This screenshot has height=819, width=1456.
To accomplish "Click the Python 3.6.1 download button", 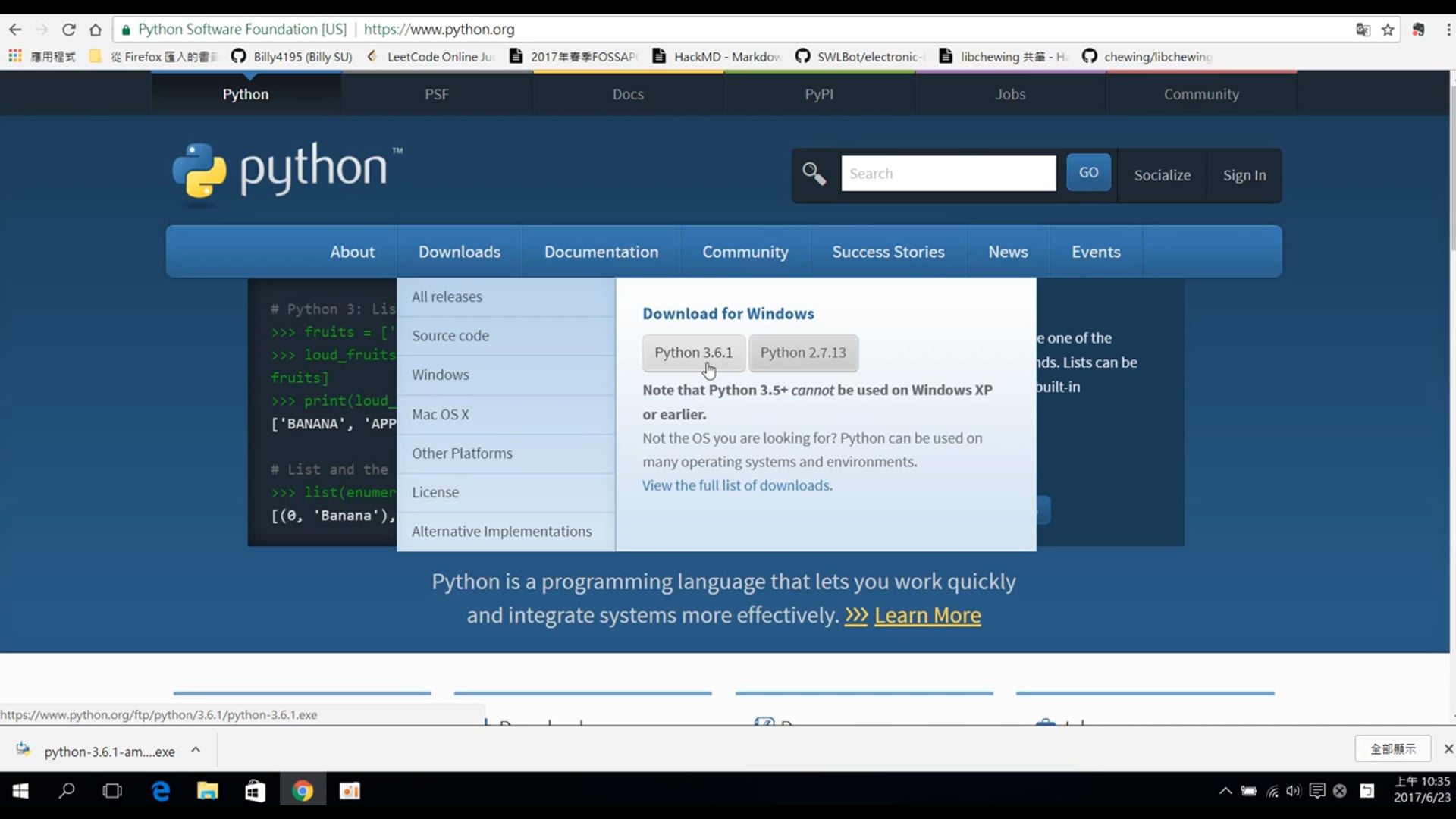I will (x=693, y=353).
